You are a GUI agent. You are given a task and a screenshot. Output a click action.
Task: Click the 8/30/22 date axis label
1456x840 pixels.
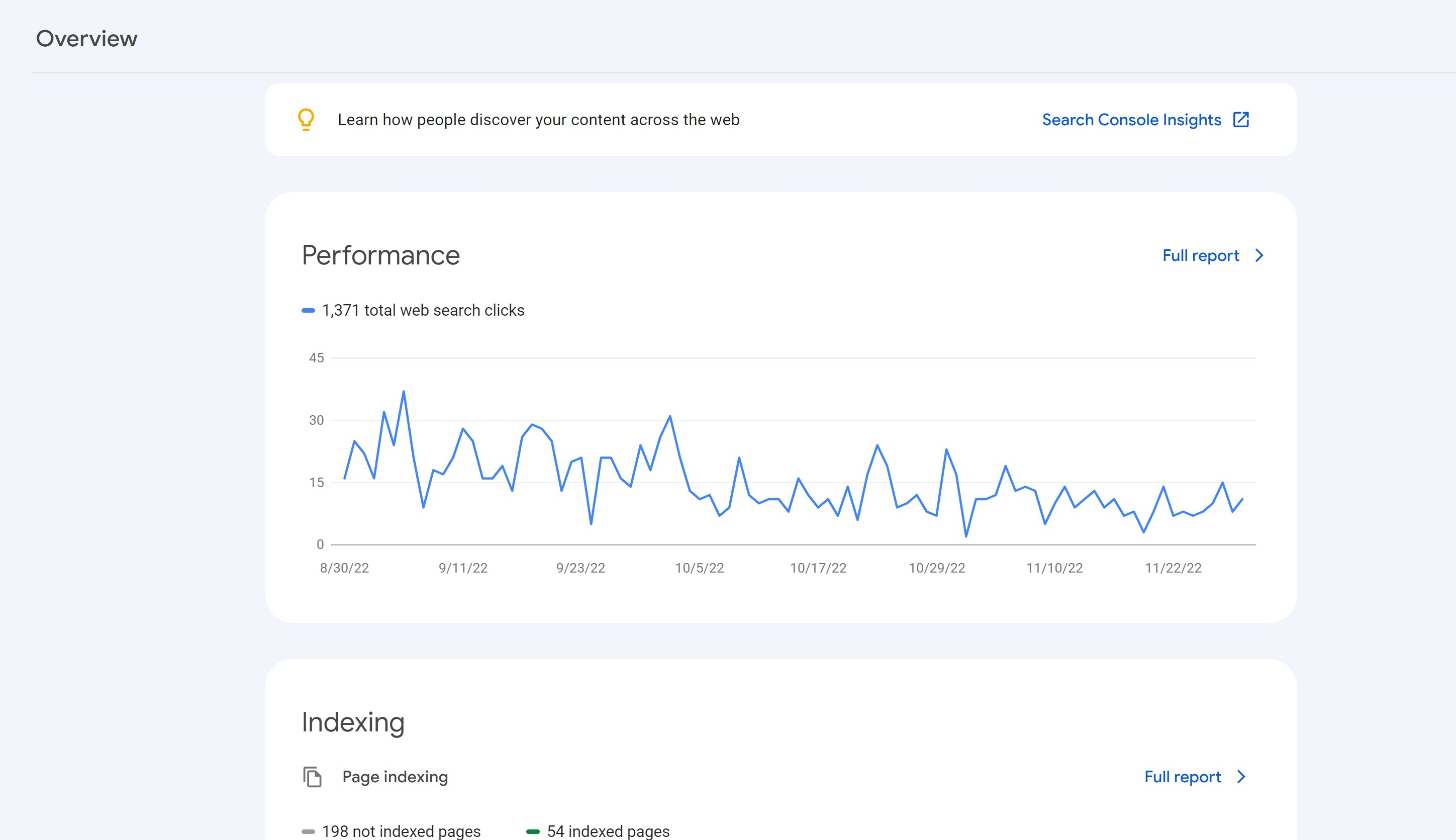point(344,568)
